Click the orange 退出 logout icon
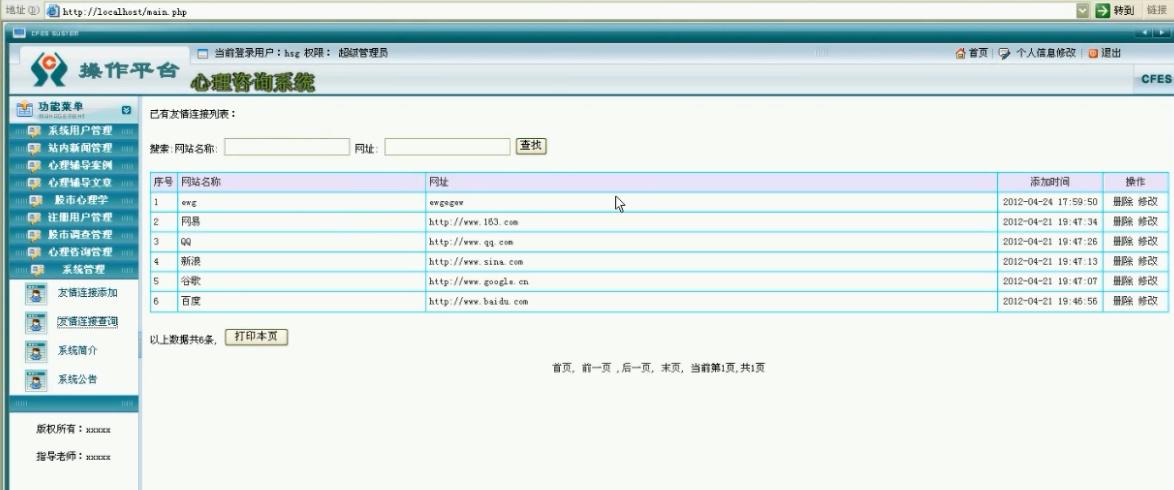The width and height of the screenshot is (1174, 490). point(1092,53)
